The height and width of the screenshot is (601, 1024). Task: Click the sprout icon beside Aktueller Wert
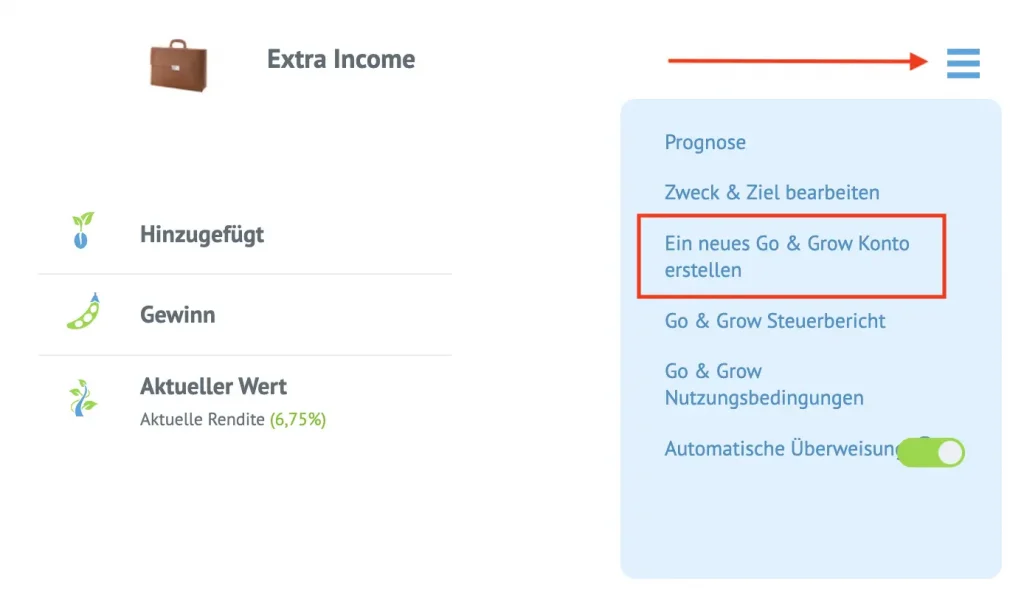[83, 397]
